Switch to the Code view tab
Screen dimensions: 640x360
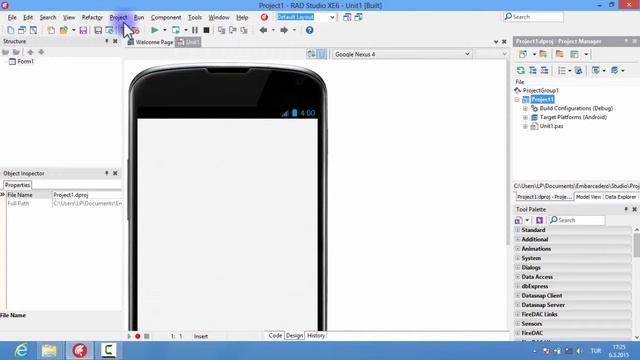click(x=275, y=336)
